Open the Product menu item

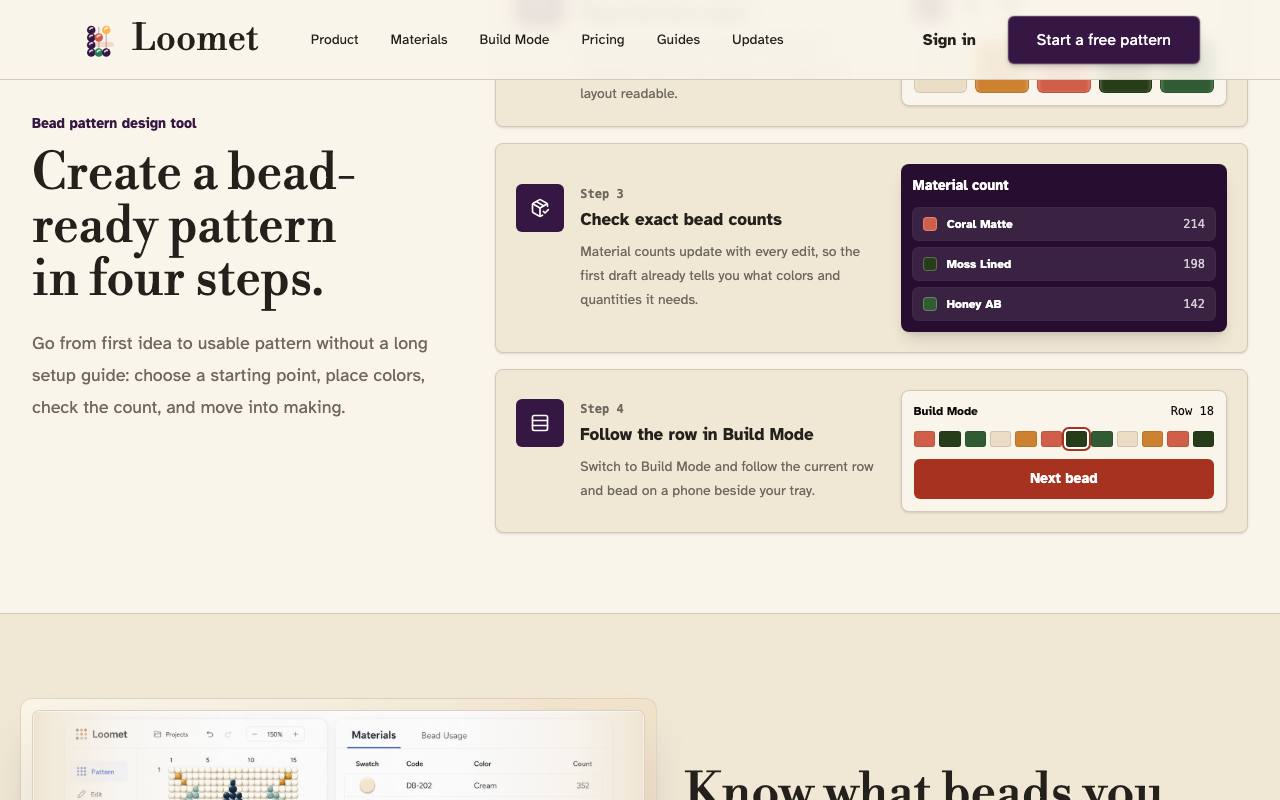click(334, 40)
